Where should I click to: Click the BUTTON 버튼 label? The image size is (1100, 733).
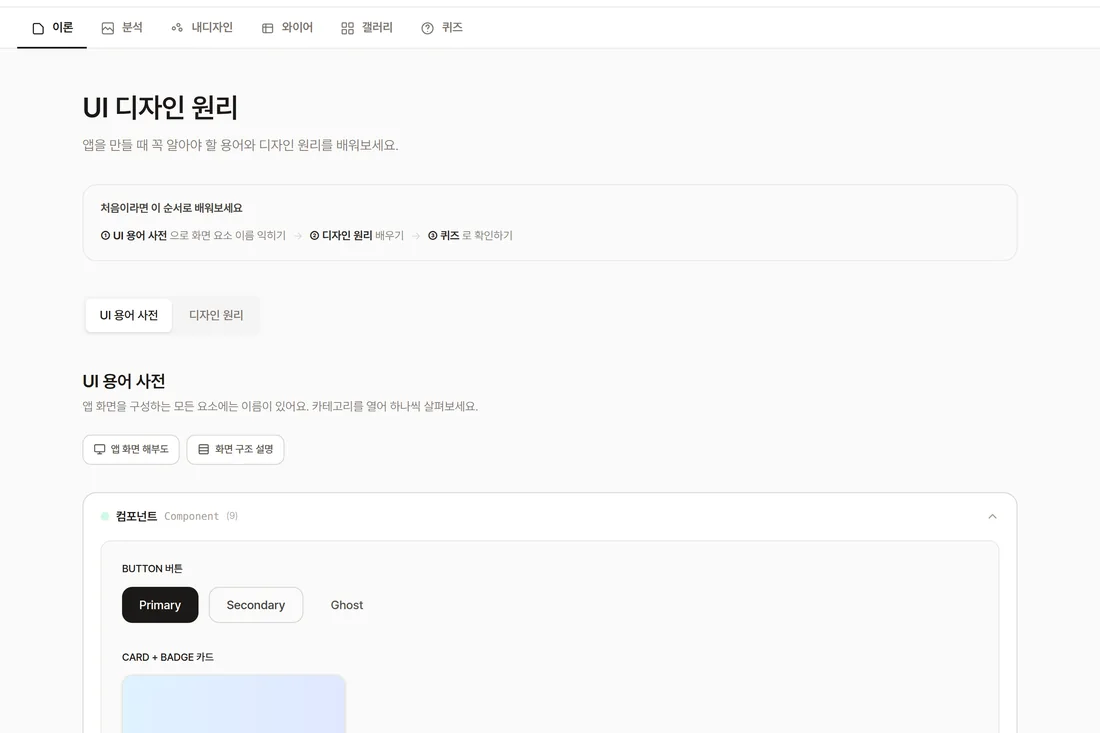[152, 569]
